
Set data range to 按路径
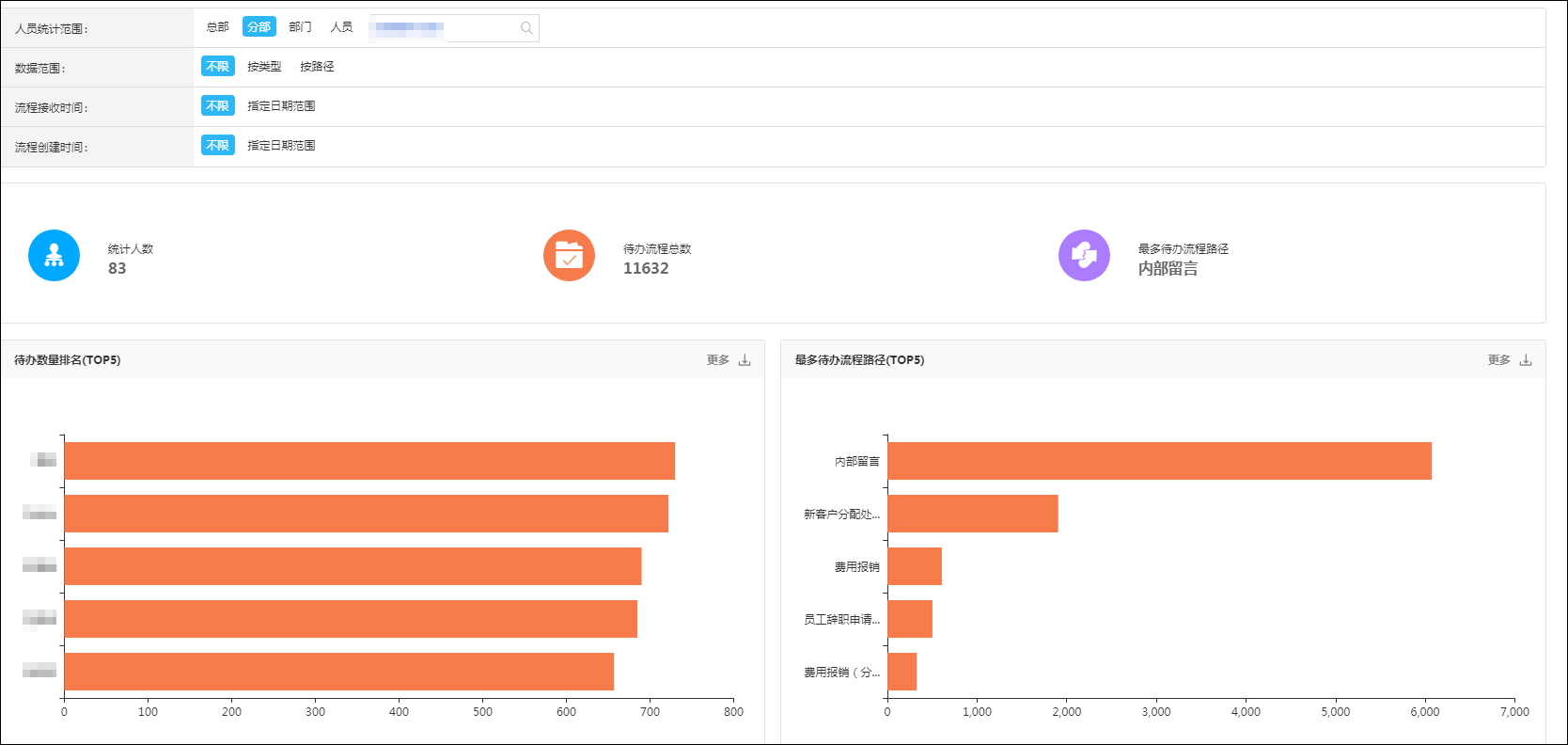click(x=317, y=67)
